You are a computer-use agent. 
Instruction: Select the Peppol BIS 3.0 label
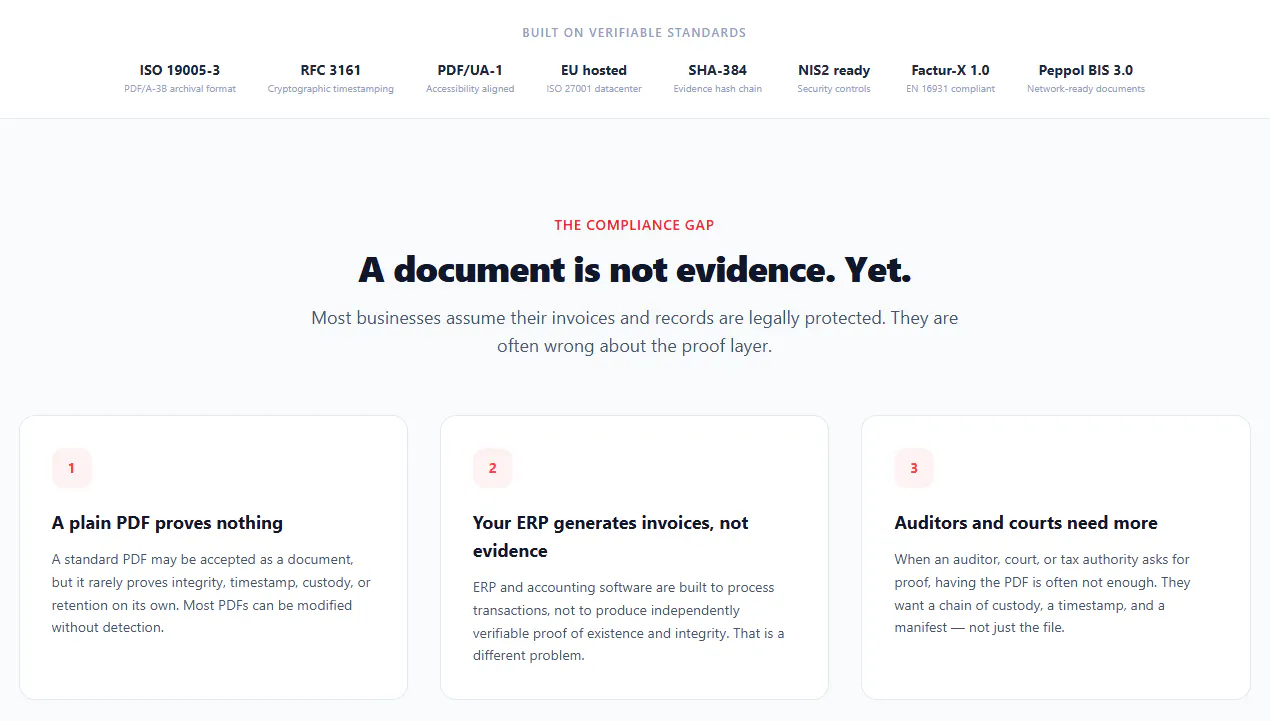point(1086,70)
